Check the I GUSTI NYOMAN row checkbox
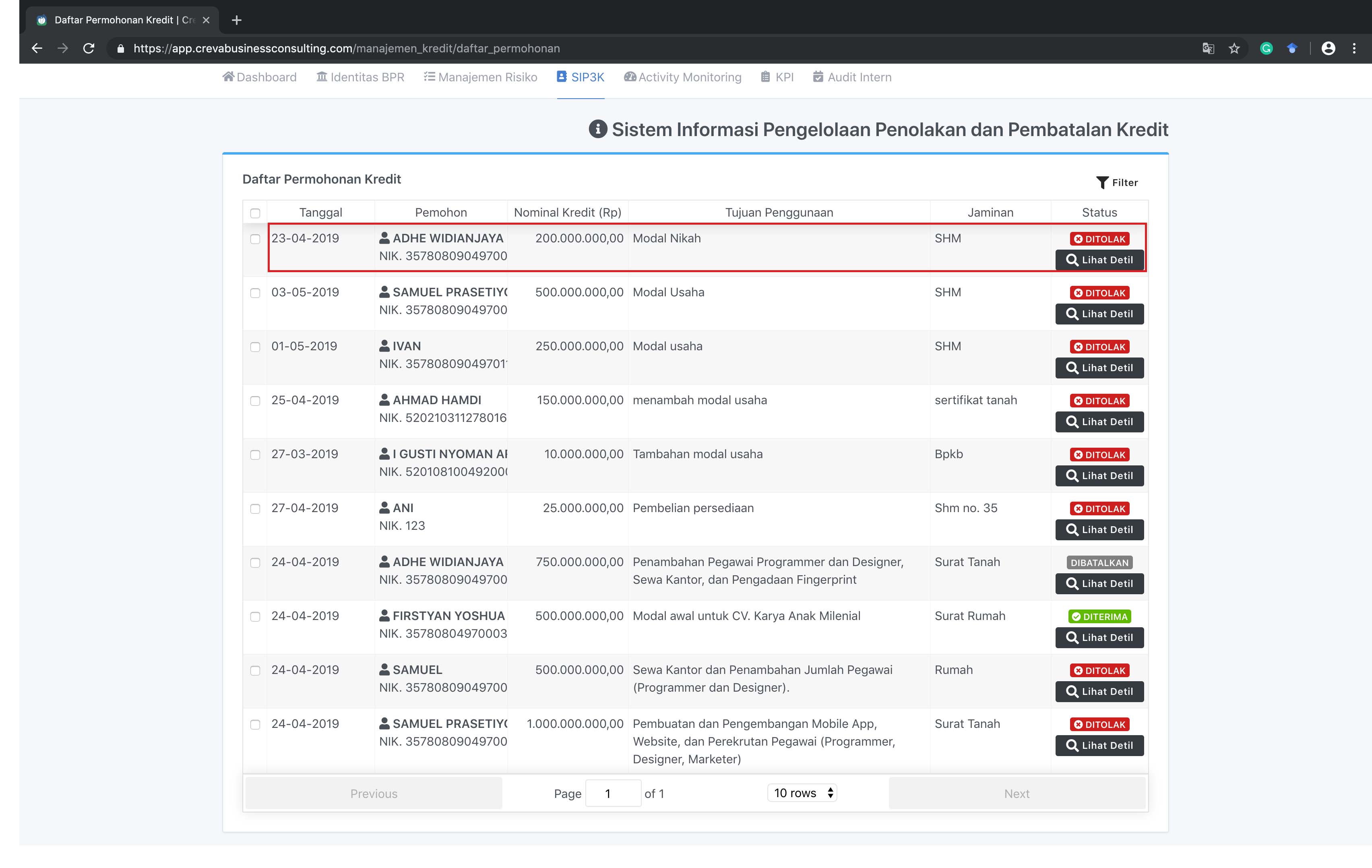Image resolution: width=1372 pixels, height=868 pixels. click(255, 455)
